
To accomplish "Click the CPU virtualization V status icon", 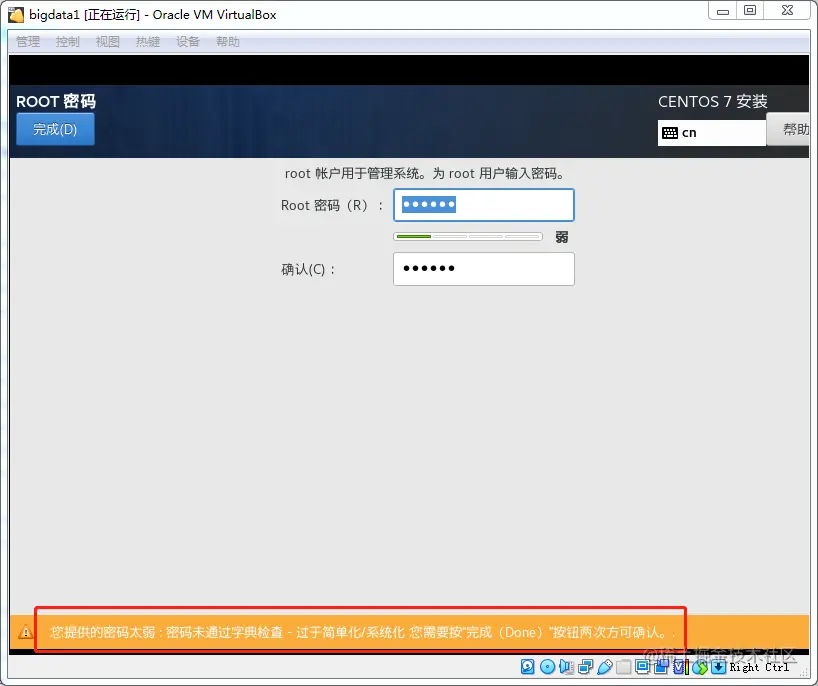I will pyautogui.click(x=681, y=667).
